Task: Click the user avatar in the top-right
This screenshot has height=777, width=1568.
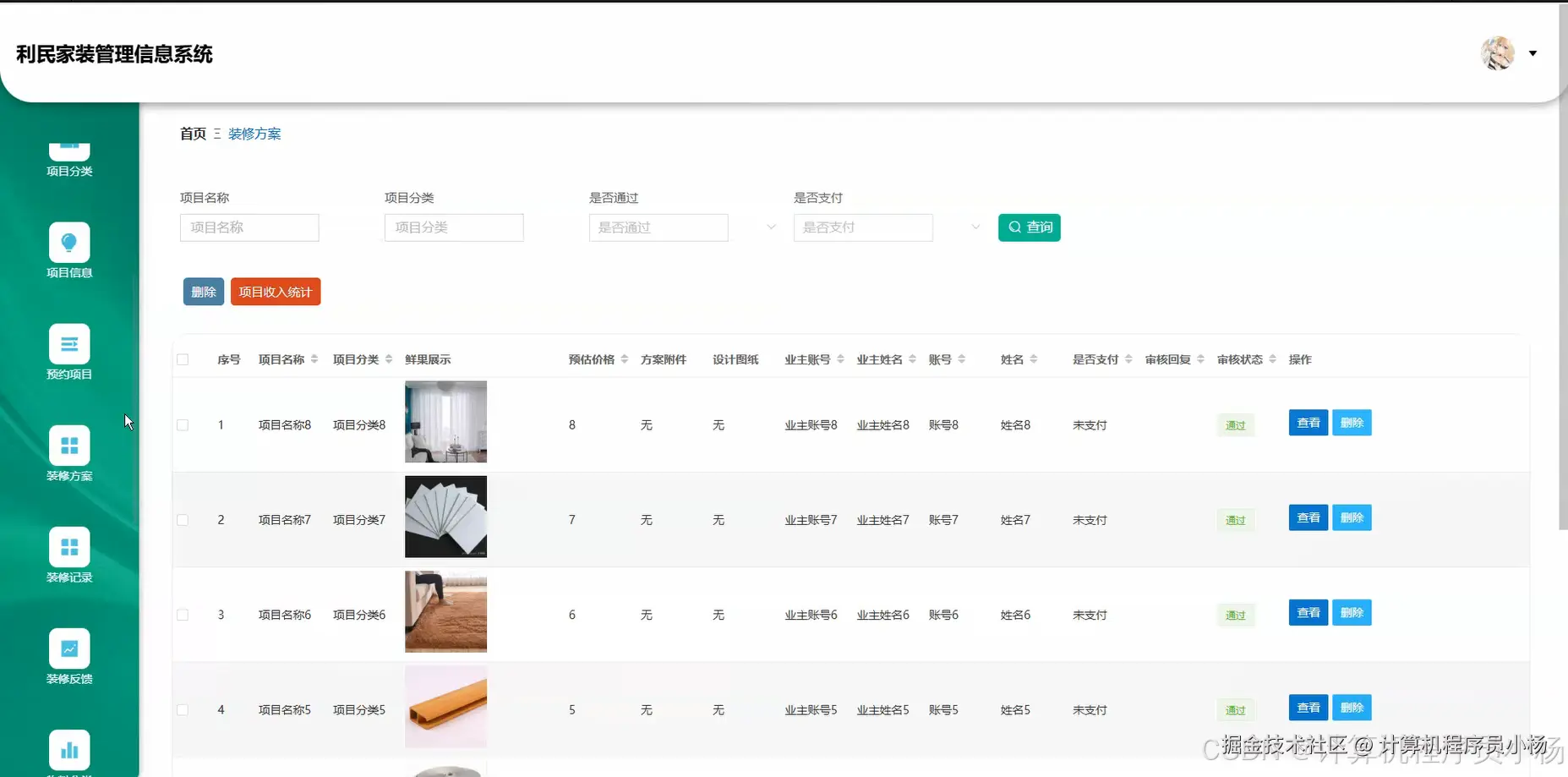Action: click(1497, 53)
